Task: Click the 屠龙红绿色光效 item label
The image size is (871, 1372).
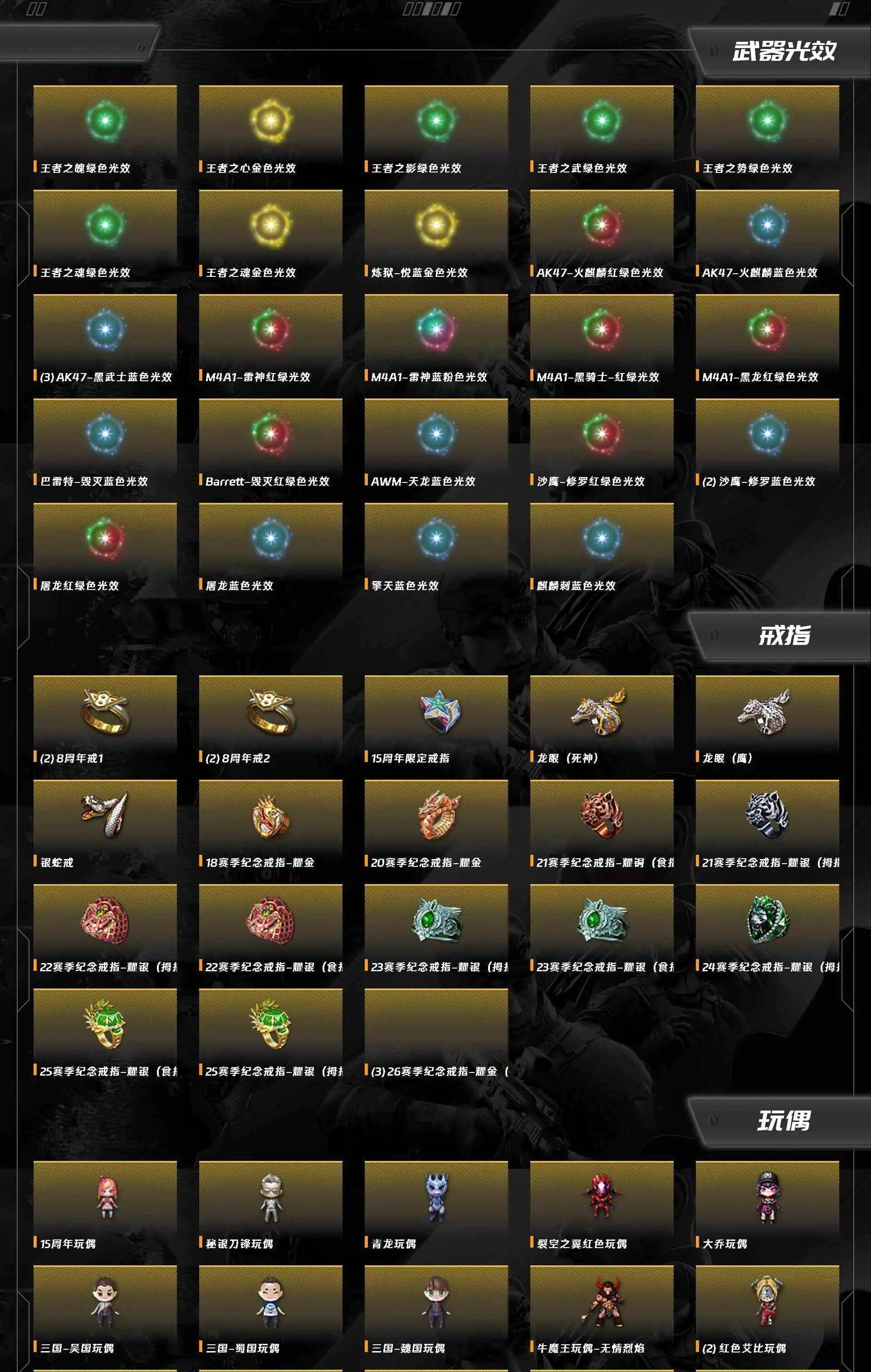Action: (x=79, y=586)
